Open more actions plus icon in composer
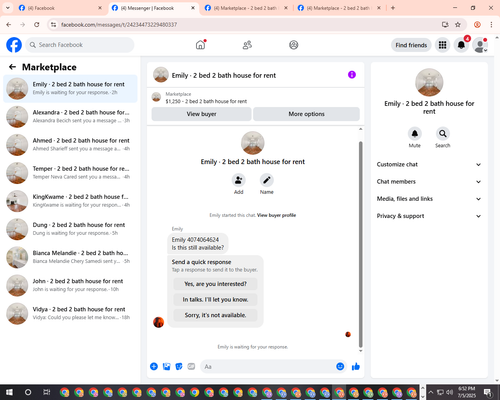The height and width of the screenshot is (400, 500). (154, 367)
